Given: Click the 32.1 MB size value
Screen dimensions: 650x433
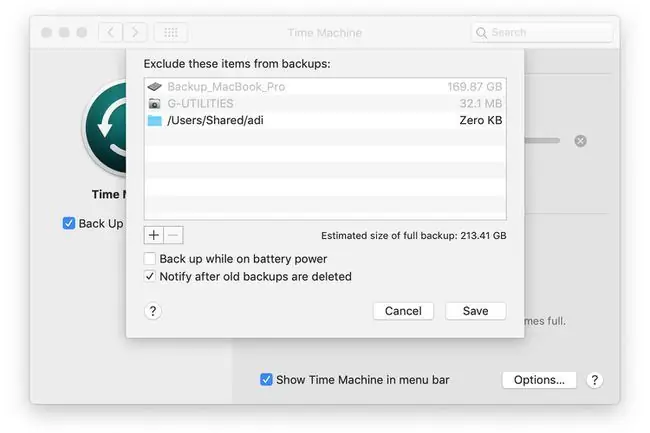Looking at the screenshot, I should pos(480,103).
